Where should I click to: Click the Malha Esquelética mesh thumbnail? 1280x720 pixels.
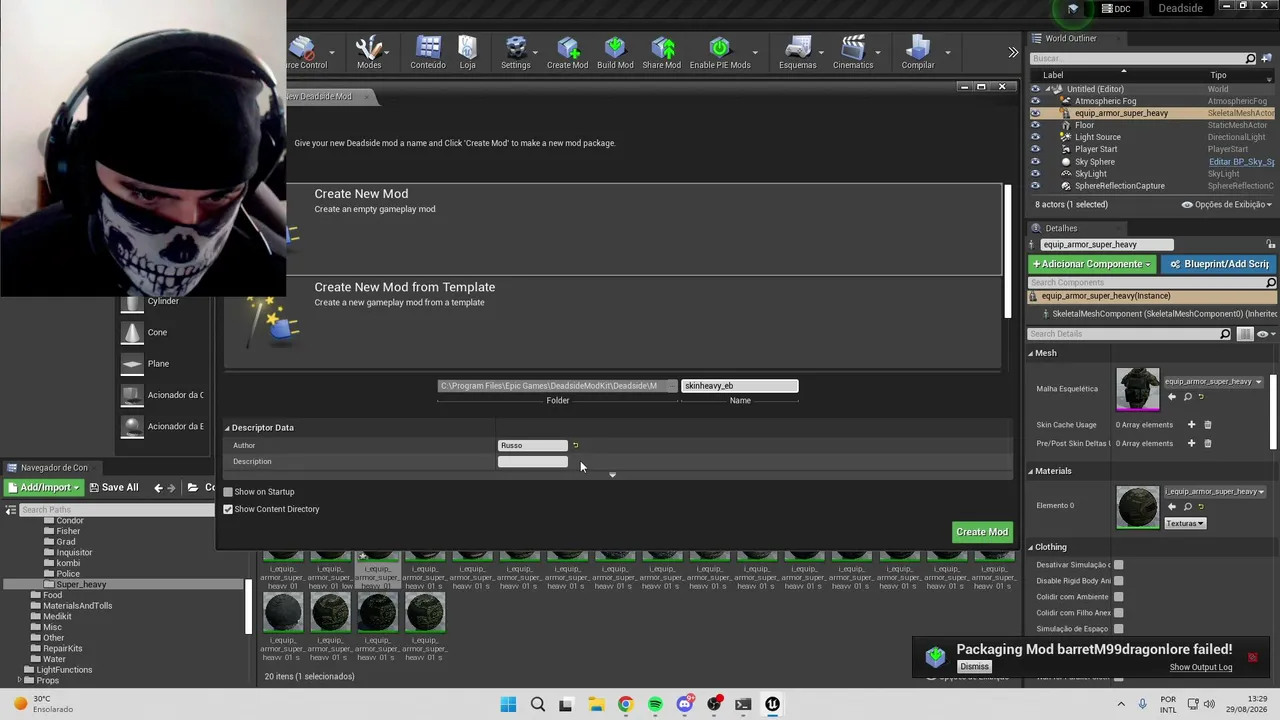click(1138, 389)
